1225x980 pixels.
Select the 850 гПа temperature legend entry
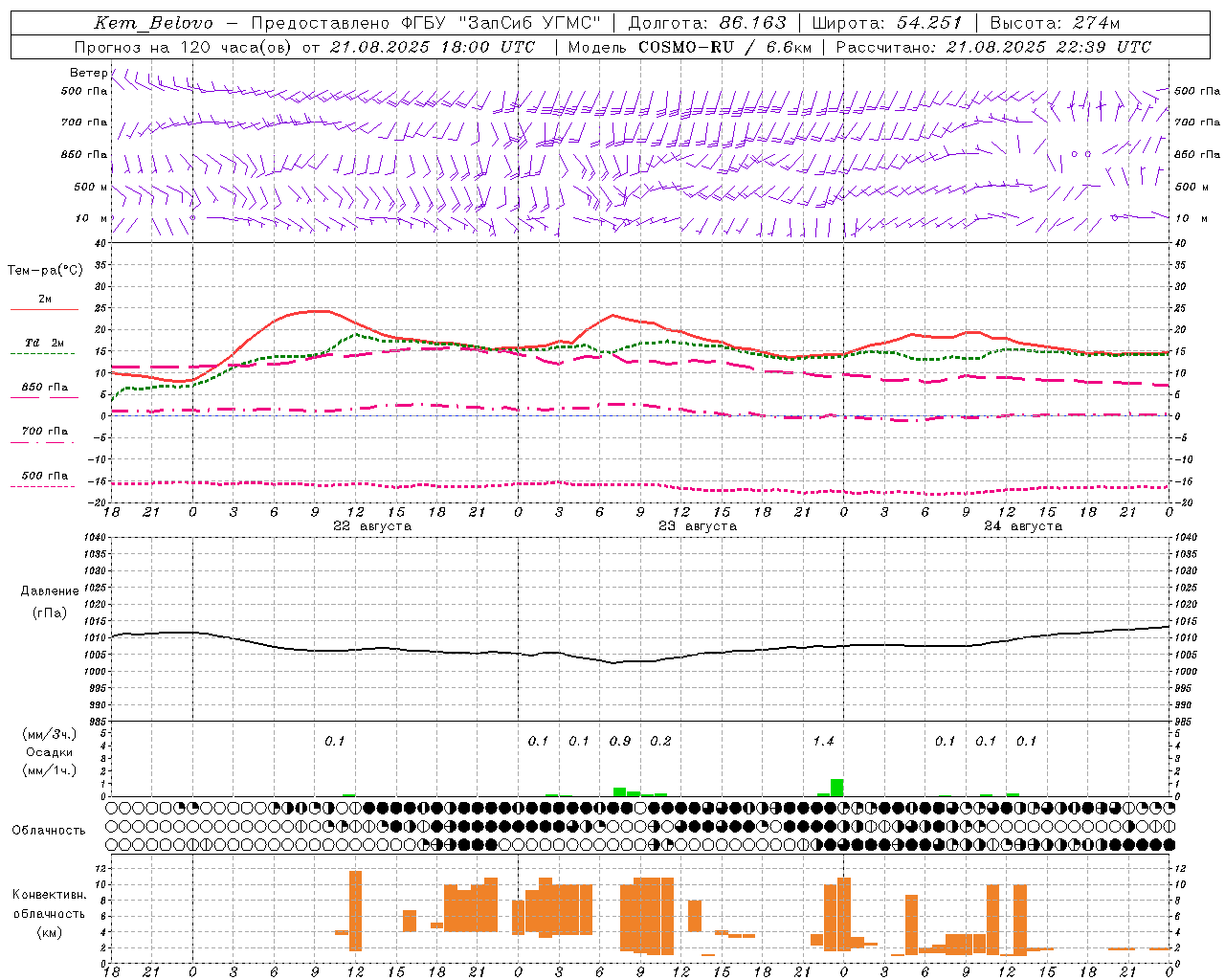[44, 388]
